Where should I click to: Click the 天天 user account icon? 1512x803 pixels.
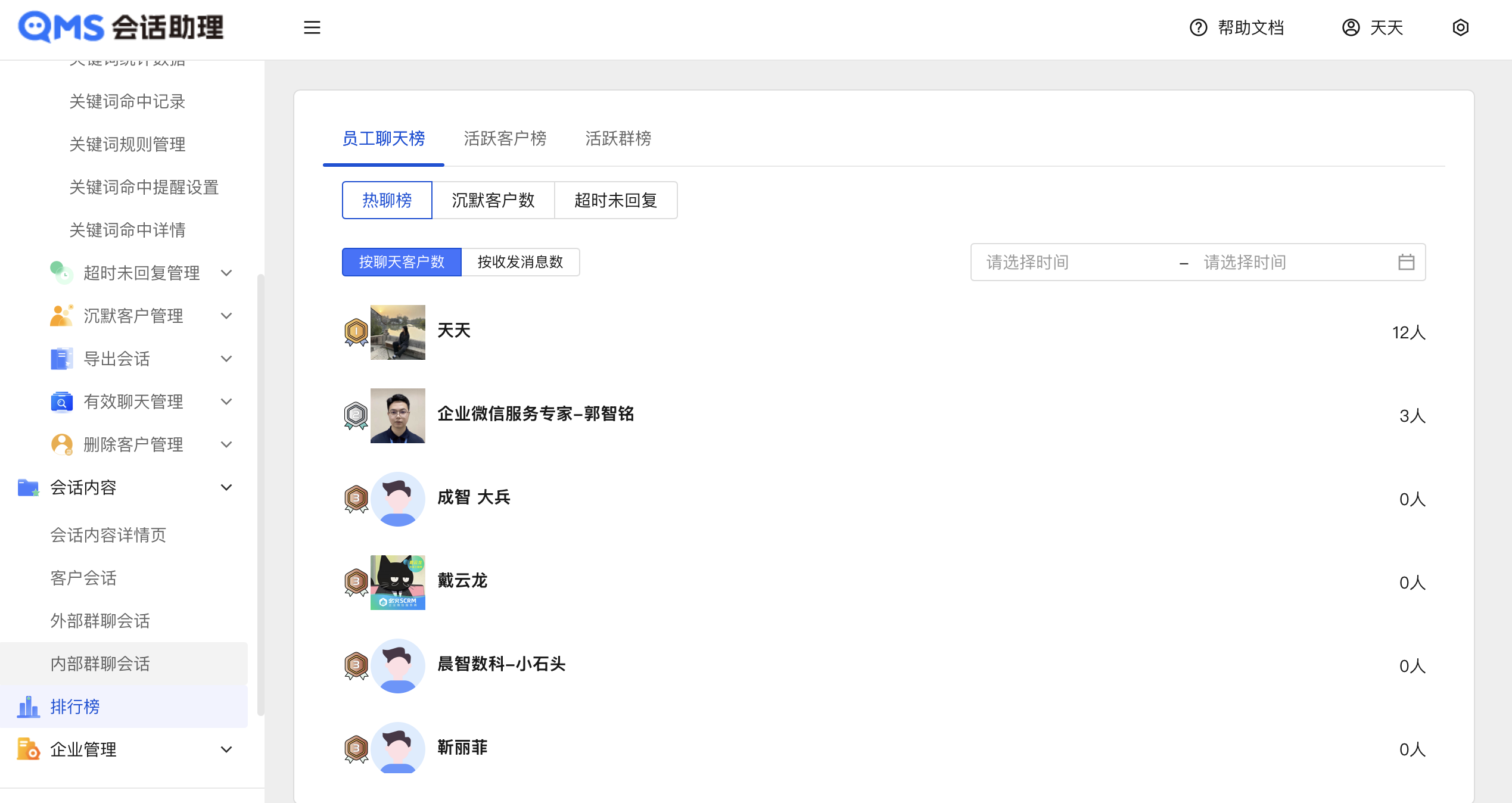(1351, 27)
